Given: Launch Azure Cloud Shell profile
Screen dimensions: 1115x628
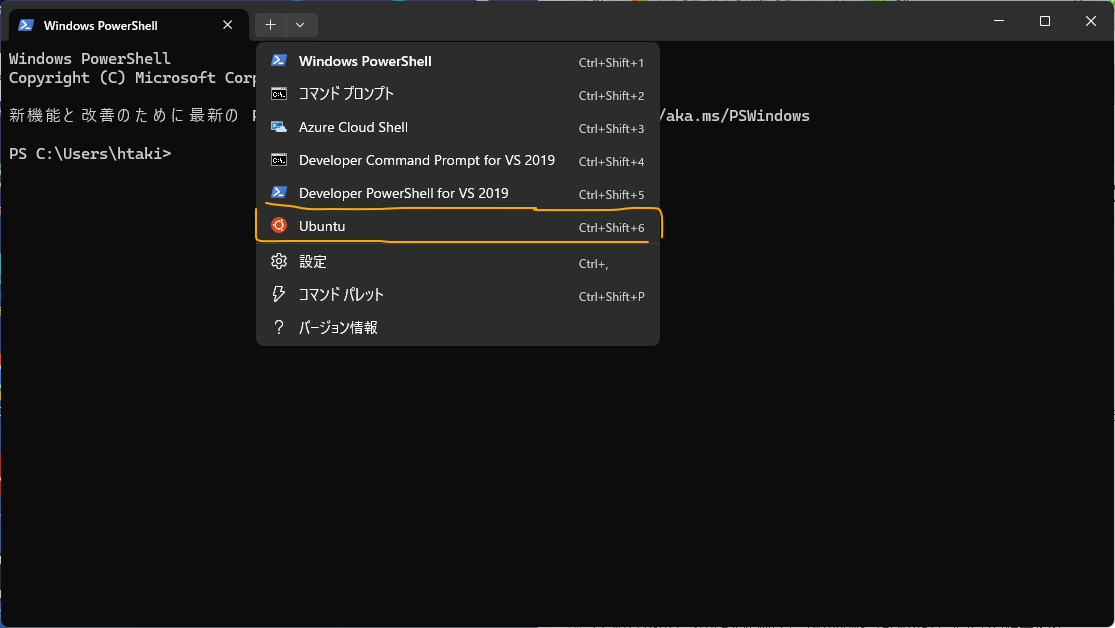Looking at the screenshot, I should 458,127.
